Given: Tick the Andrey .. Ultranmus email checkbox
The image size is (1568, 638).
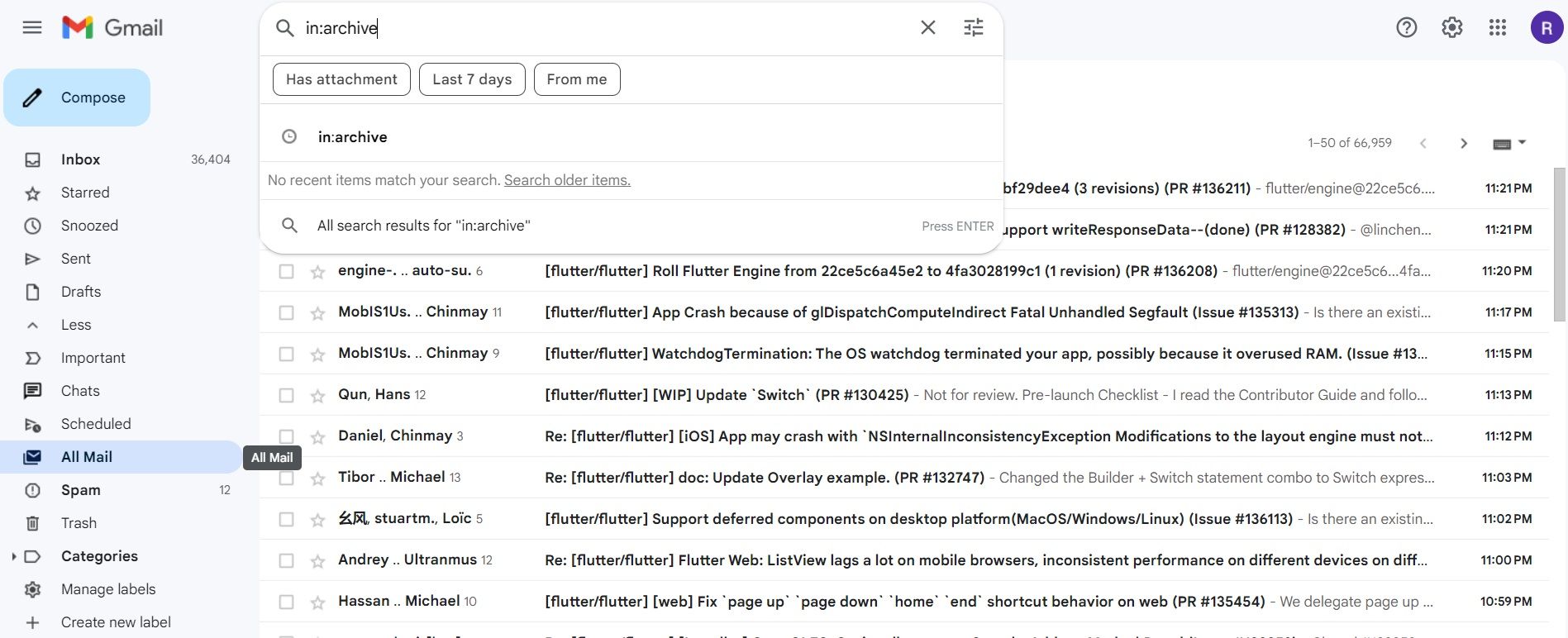Looking at the screenshot, I should (x=286, y=561).
